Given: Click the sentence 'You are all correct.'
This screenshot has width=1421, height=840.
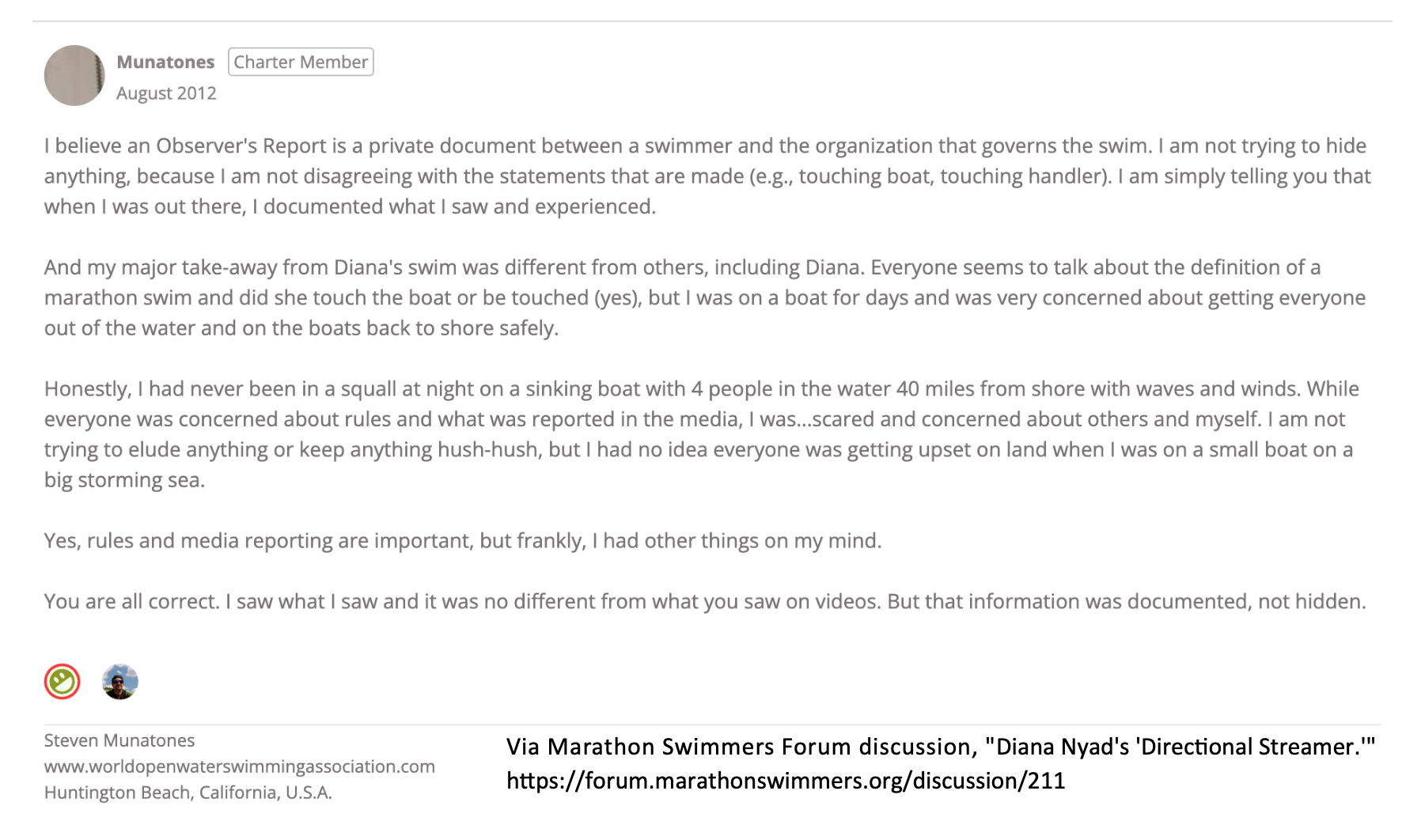Looking at the screenshot, I should tap(132, 602).
